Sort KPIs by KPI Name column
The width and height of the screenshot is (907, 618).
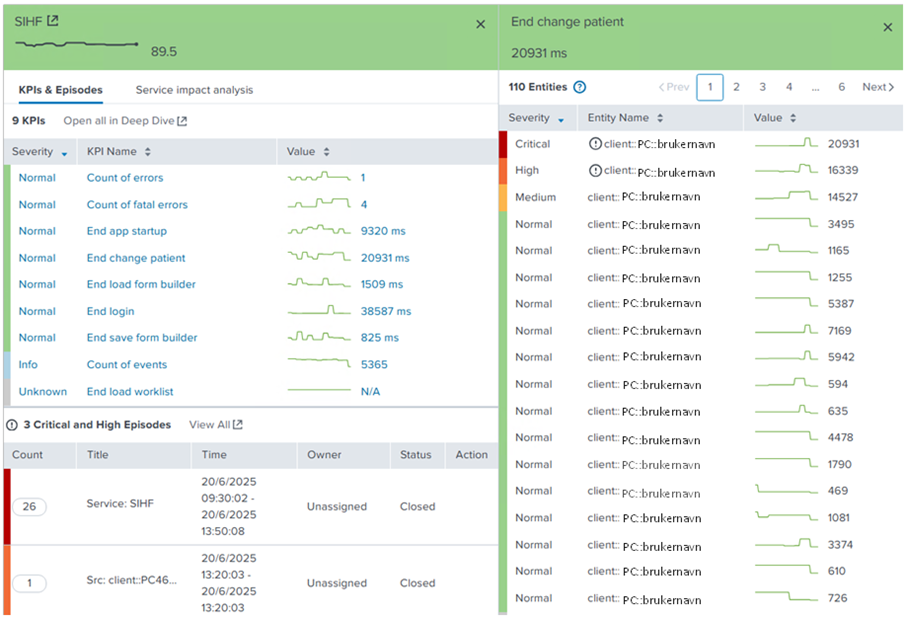click(119, 152)
